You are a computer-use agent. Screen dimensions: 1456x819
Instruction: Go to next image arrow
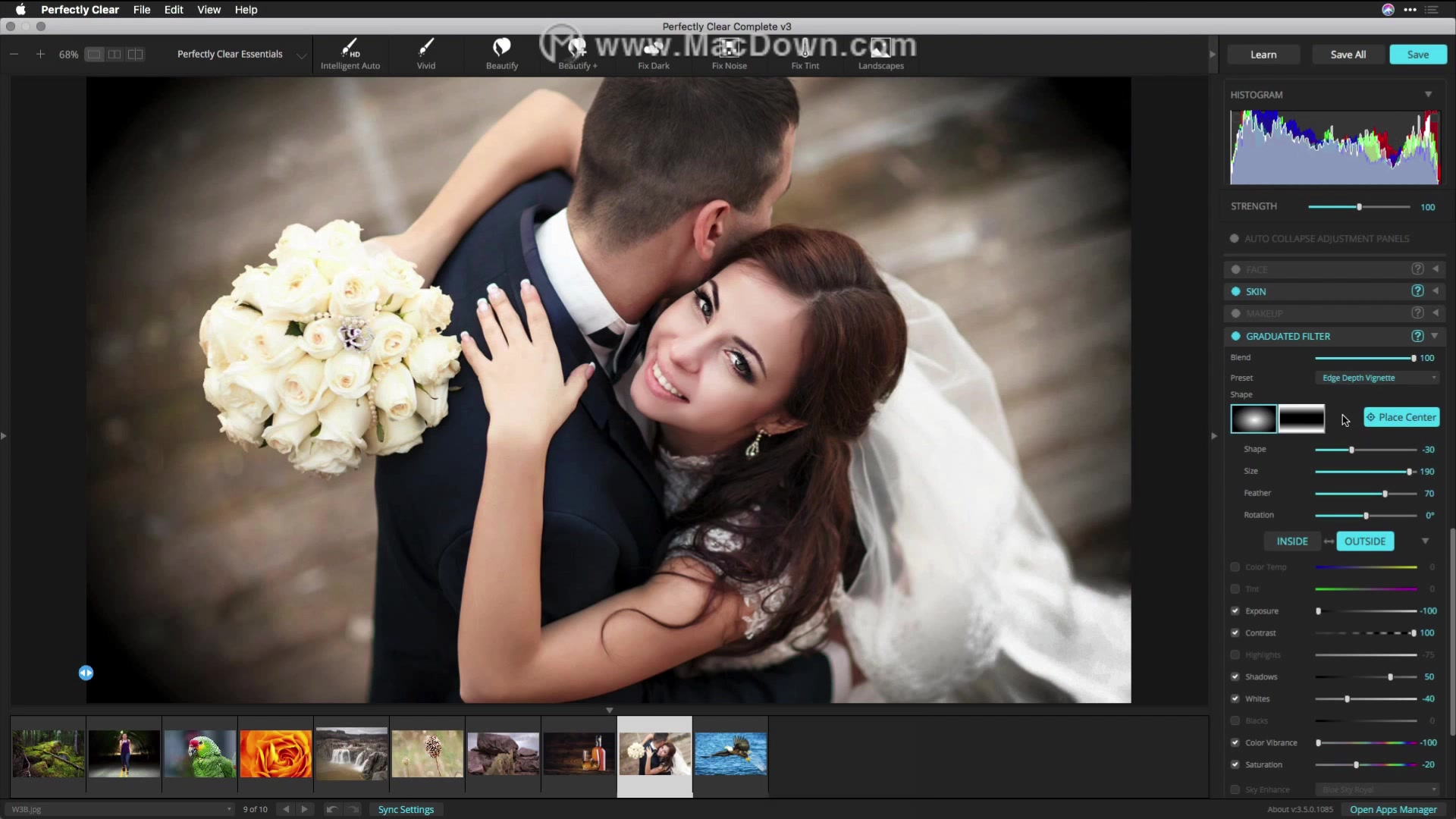pyautogui.click(x=305, y=809)
